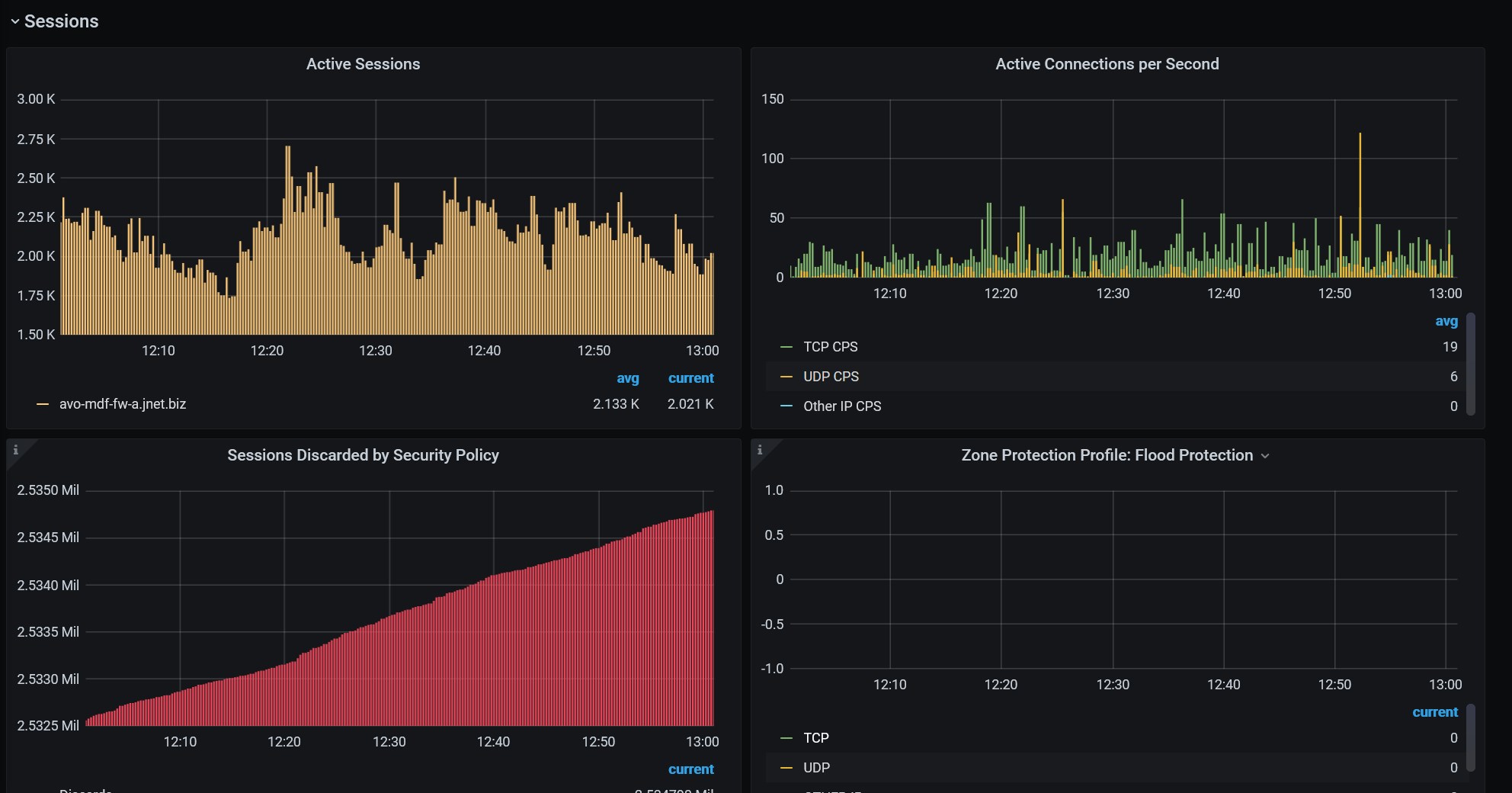Open the Flood Protection panel title dropdown arrow
Screen dimensions: 1512x793
point(1265,456)
